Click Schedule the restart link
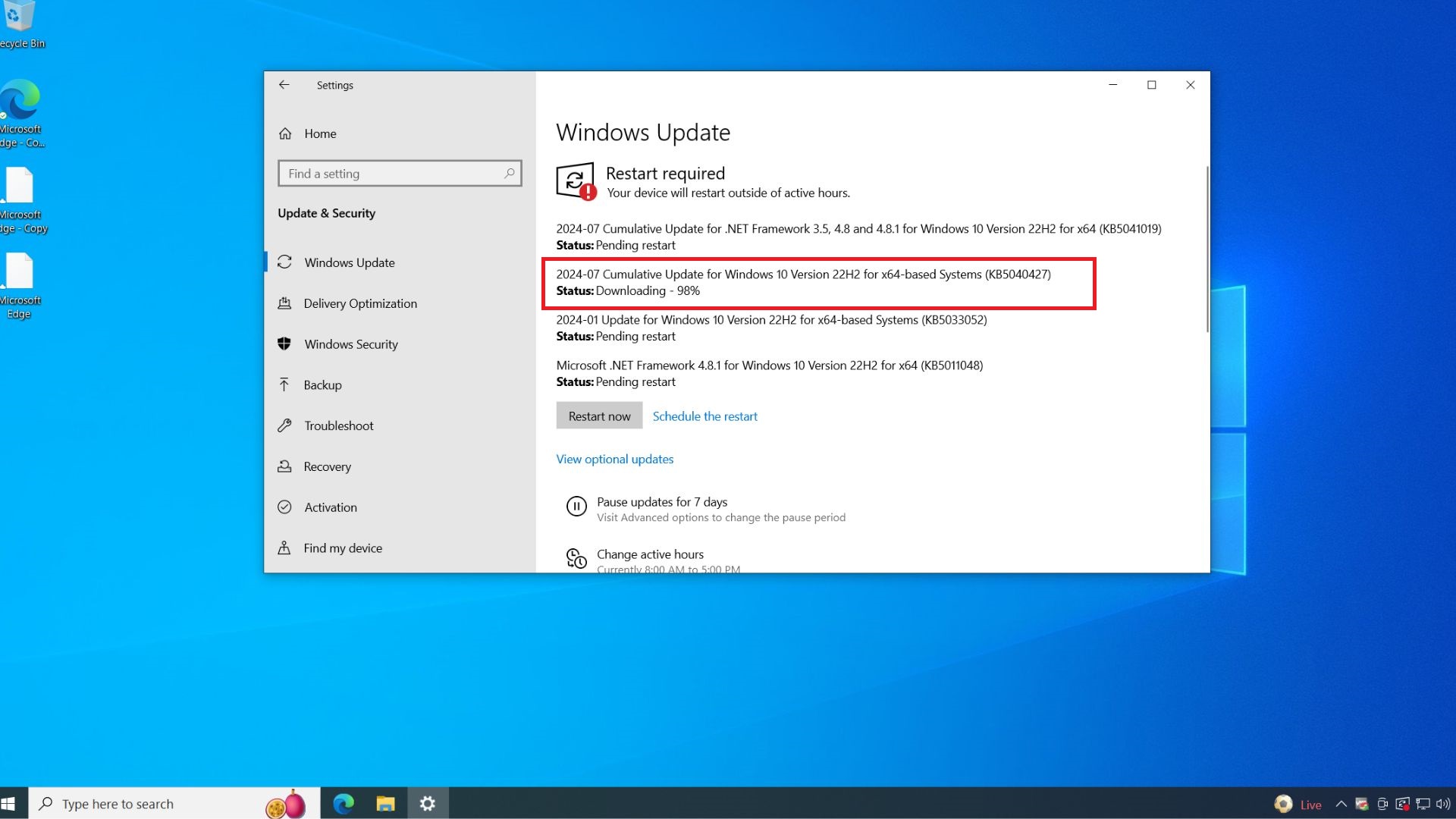 [x=704, y=416]
